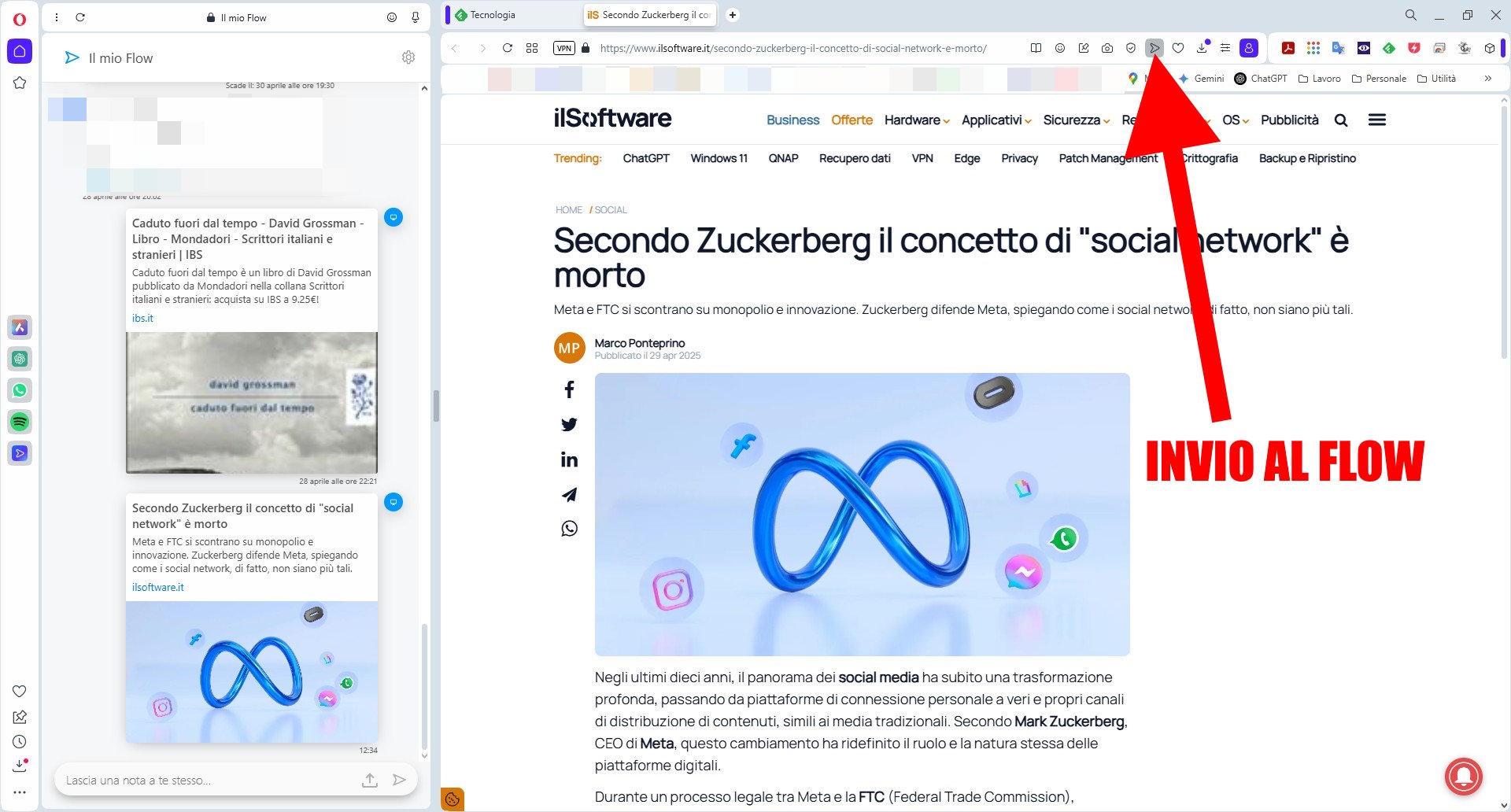
Task: Click the David Grossman book thumbnail in Flow
Action: (252, 403)
